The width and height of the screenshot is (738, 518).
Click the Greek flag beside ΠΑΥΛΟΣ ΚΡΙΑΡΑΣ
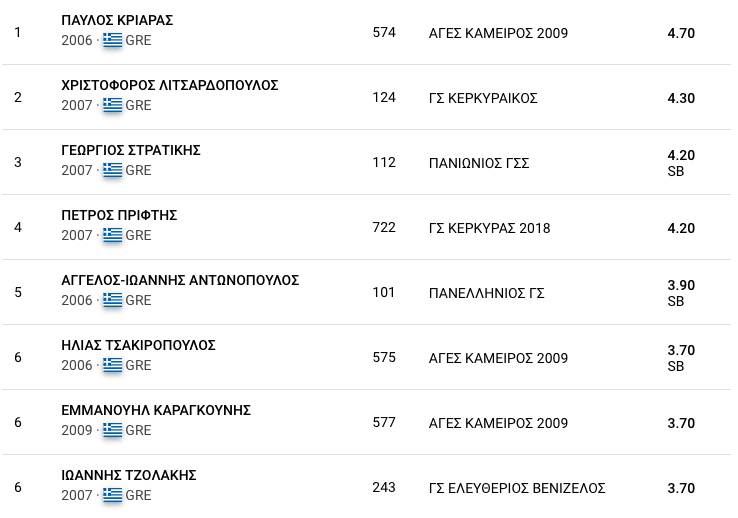point(112,40)
